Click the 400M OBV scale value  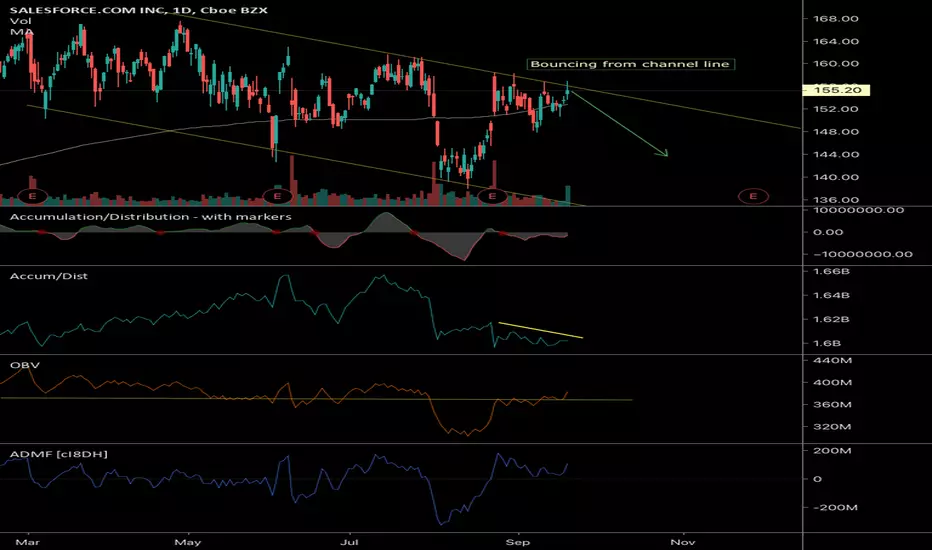(832, 382)
